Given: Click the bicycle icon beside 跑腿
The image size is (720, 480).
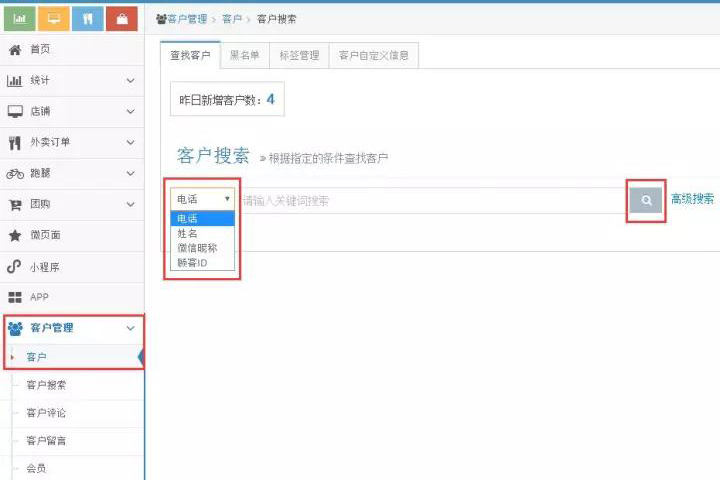Looking at the screenshot, I should [15, 174].
